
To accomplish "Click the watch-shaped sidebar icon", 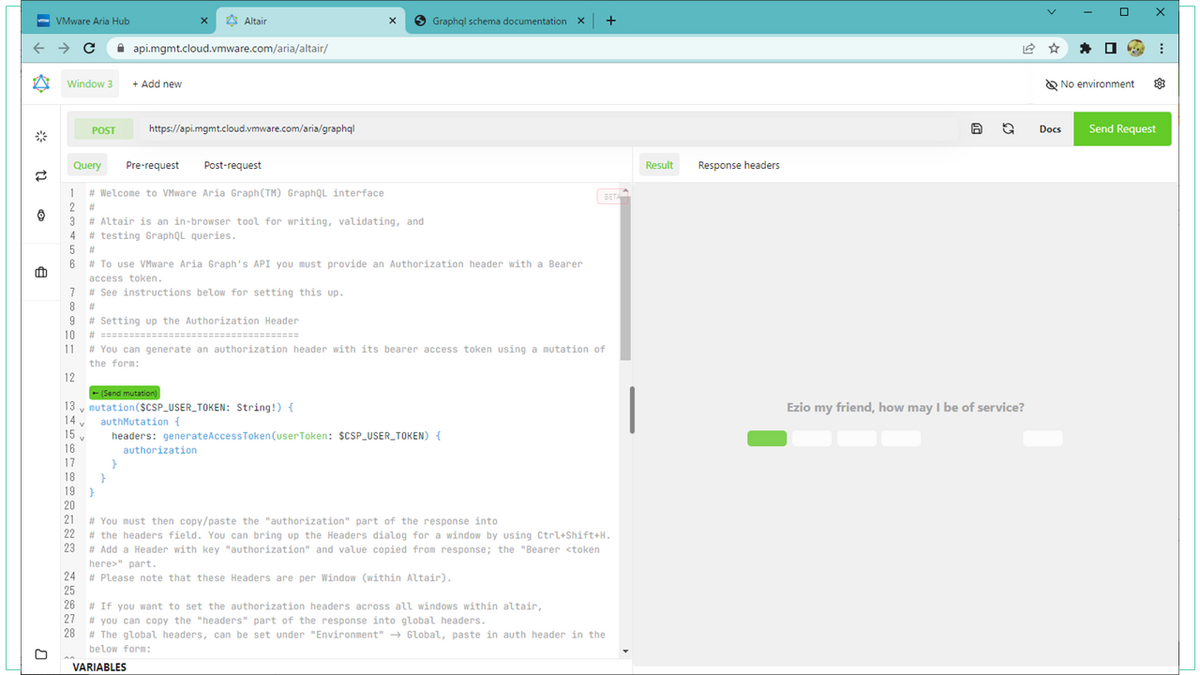I will click(x=41, y=215).
